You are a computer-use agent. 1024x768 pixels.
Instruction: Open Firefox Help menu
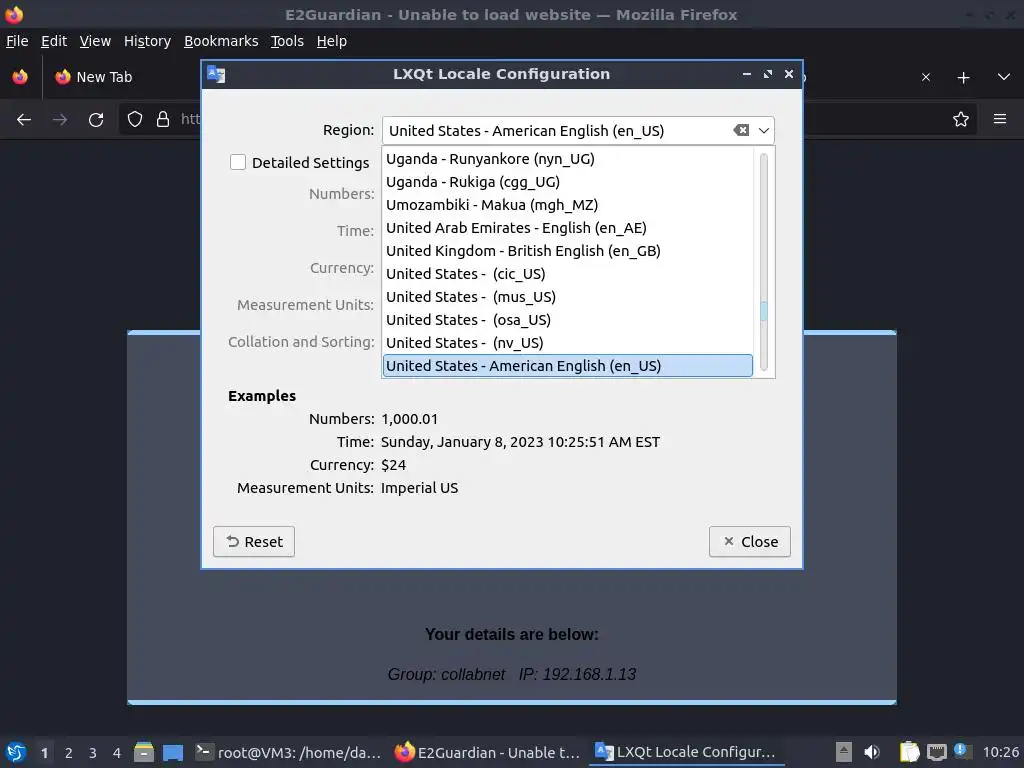[331, 41]
